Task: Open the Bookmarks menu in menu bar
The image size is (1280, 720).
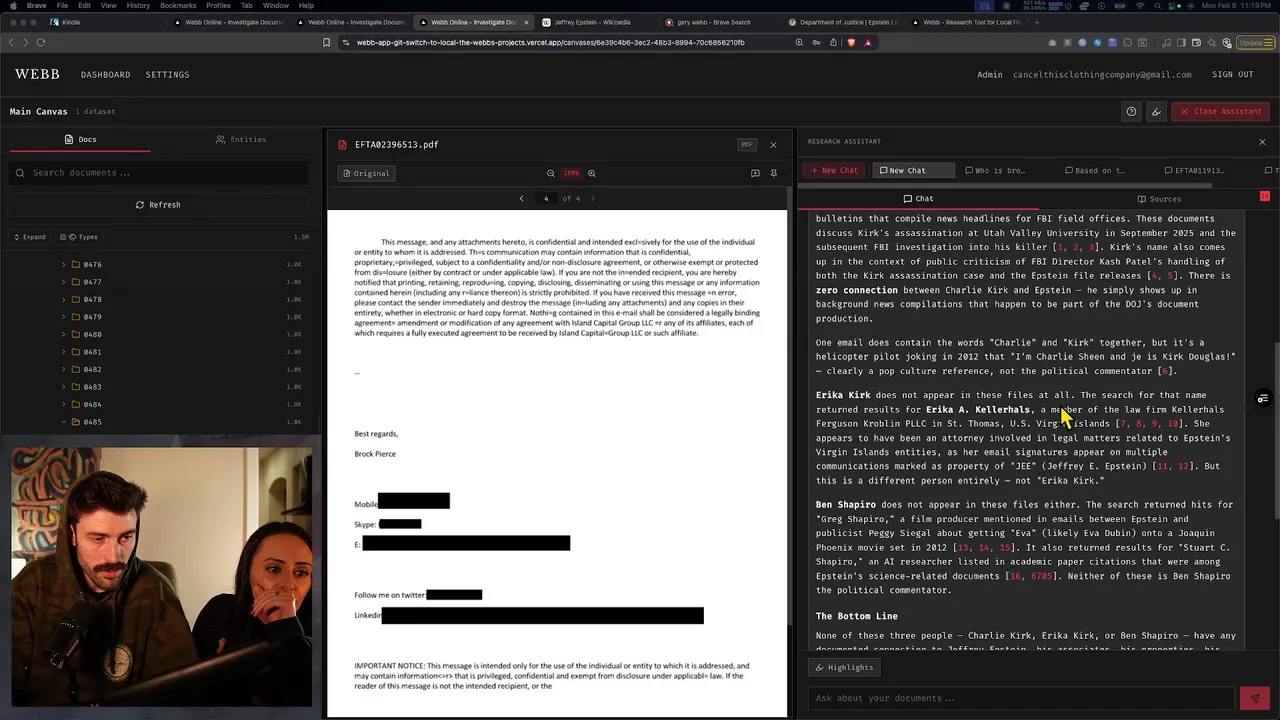Action: 178,5
